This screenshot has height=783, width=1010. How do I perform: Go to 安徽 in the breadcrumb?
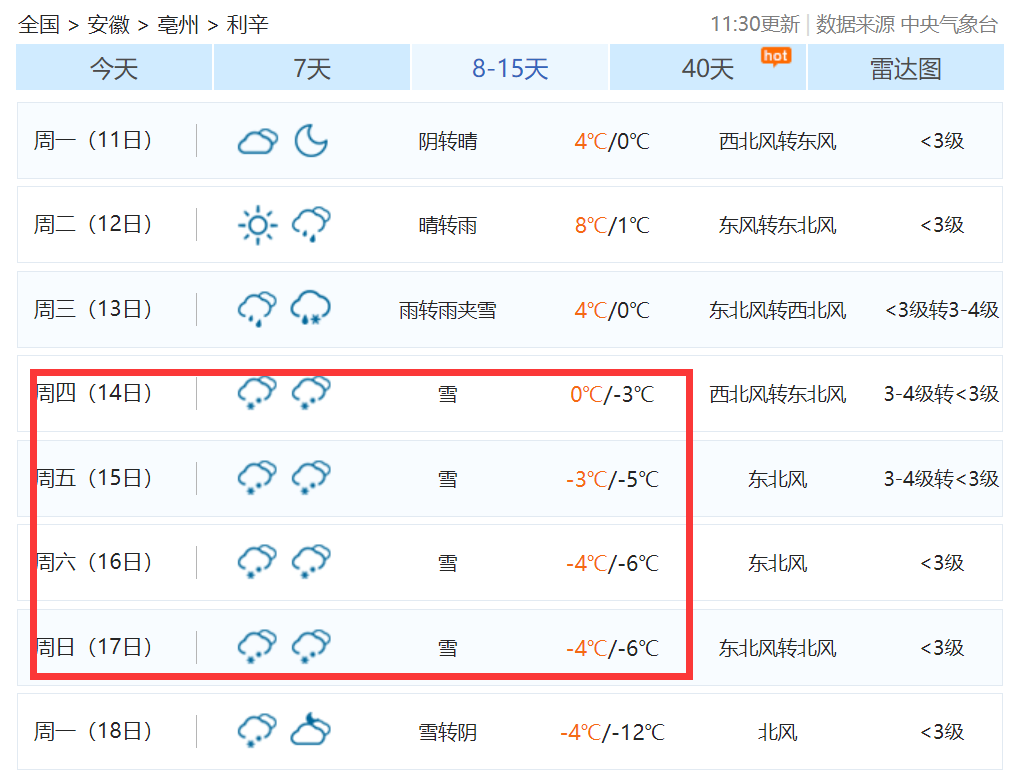point(108,24)
